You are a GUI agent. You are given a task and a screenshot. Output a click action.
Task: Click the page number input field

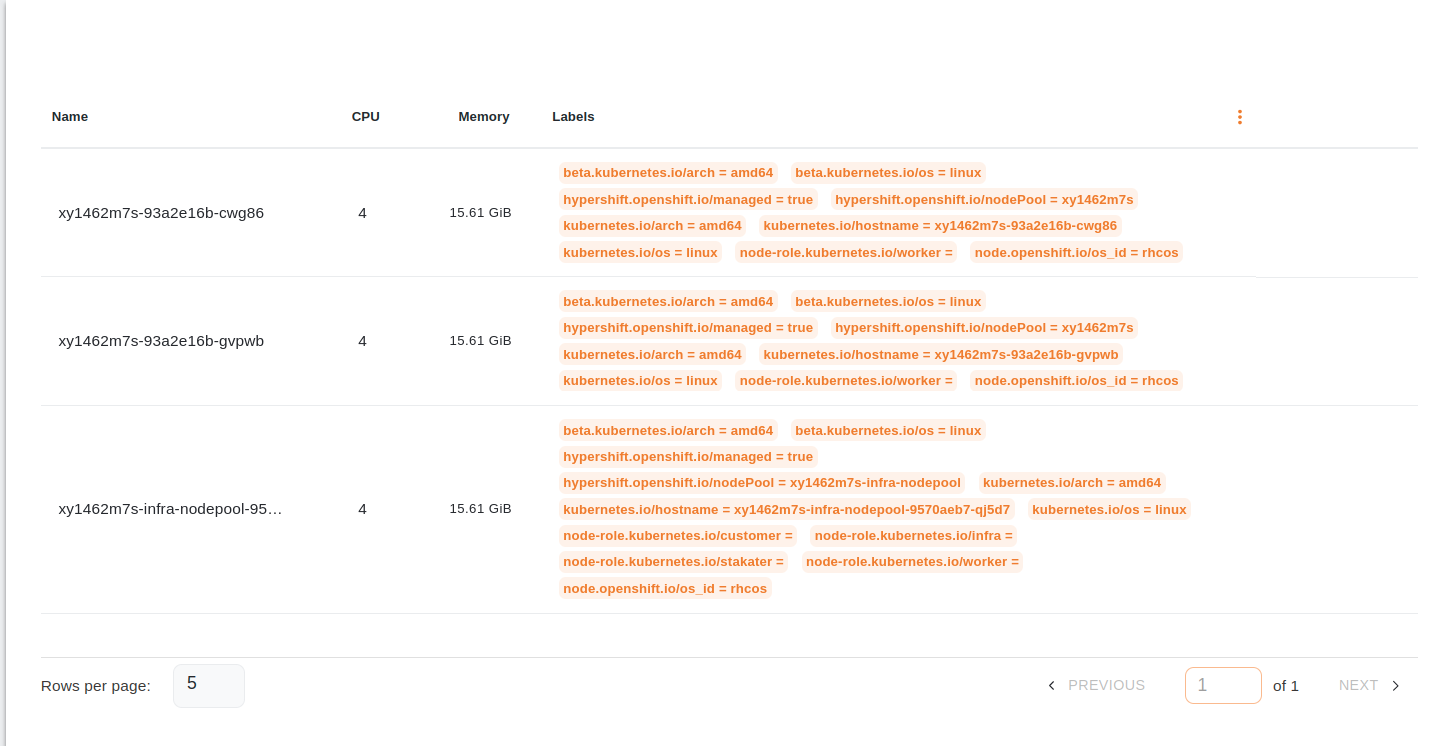pyautogui.click(x=1222, y=686)
